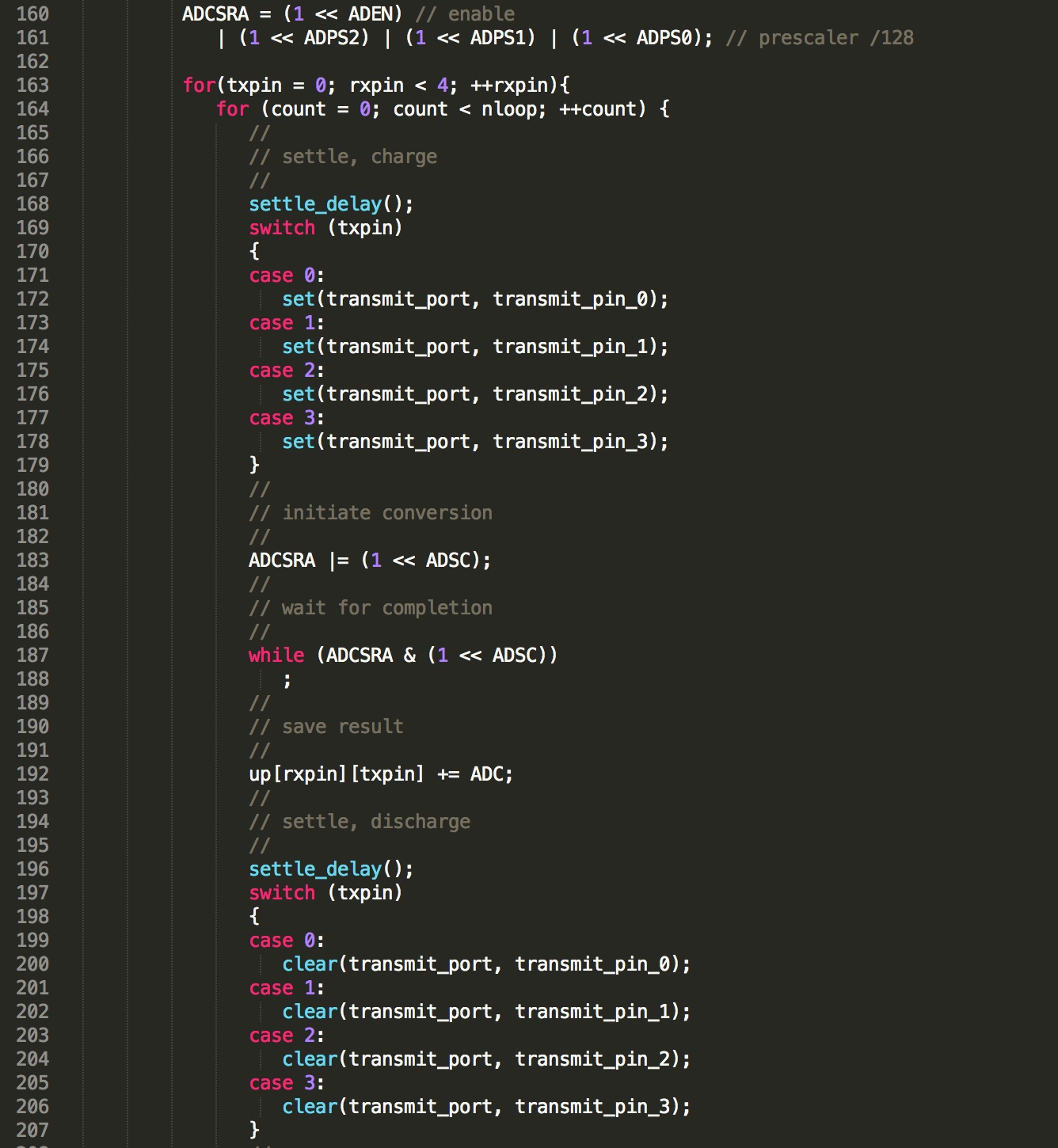
Task: Click 'nloop' in the inner for loop
Action: 509,109
